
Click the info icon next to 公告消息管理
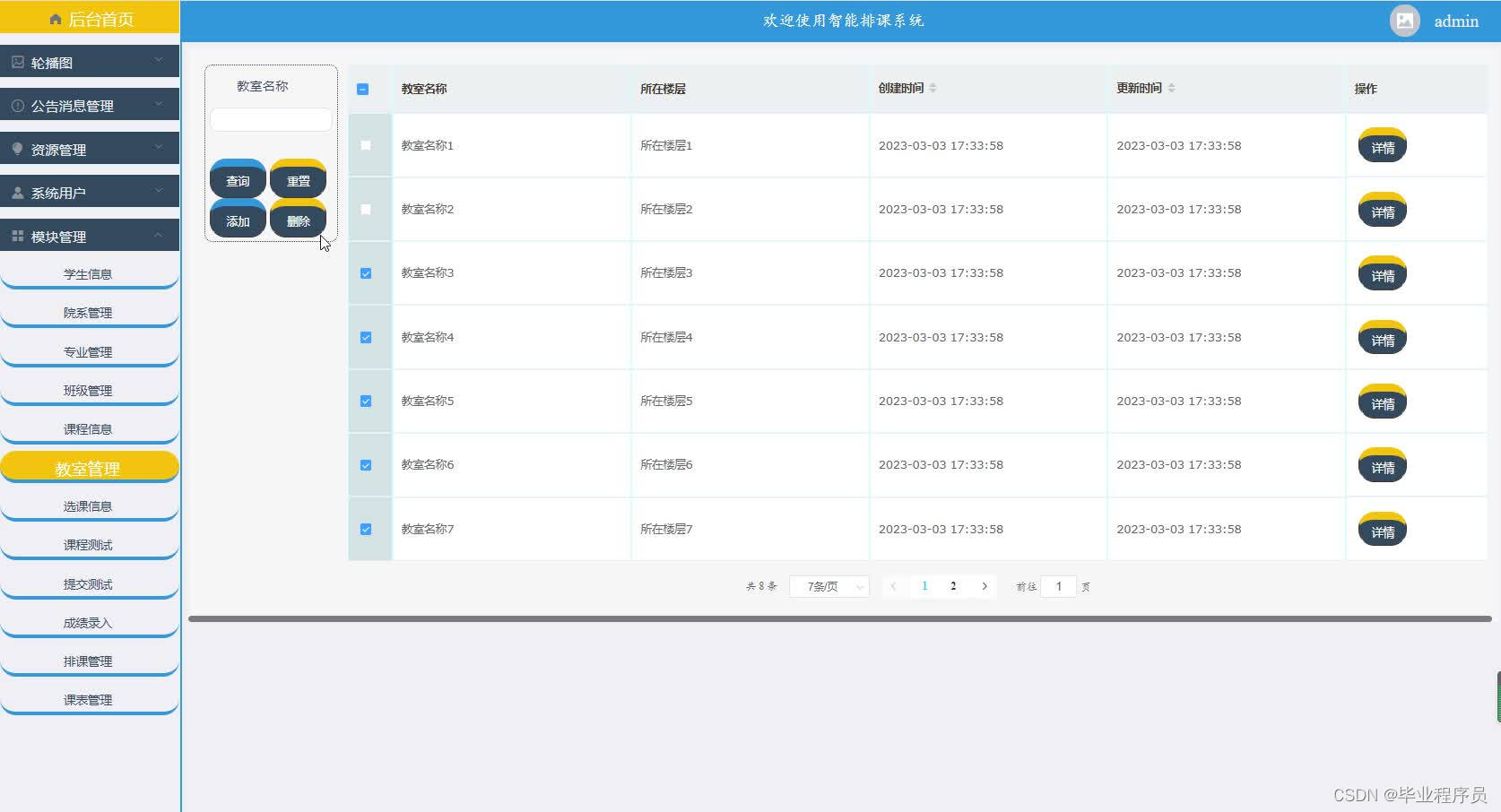(17, 105)
